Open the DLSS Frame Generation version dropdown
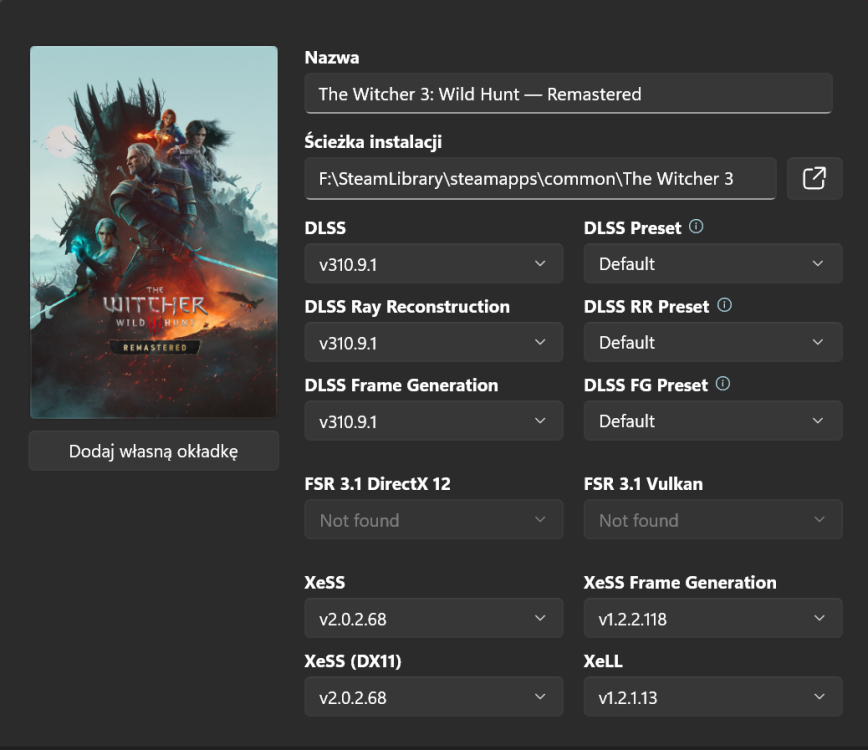 (433, 421)
